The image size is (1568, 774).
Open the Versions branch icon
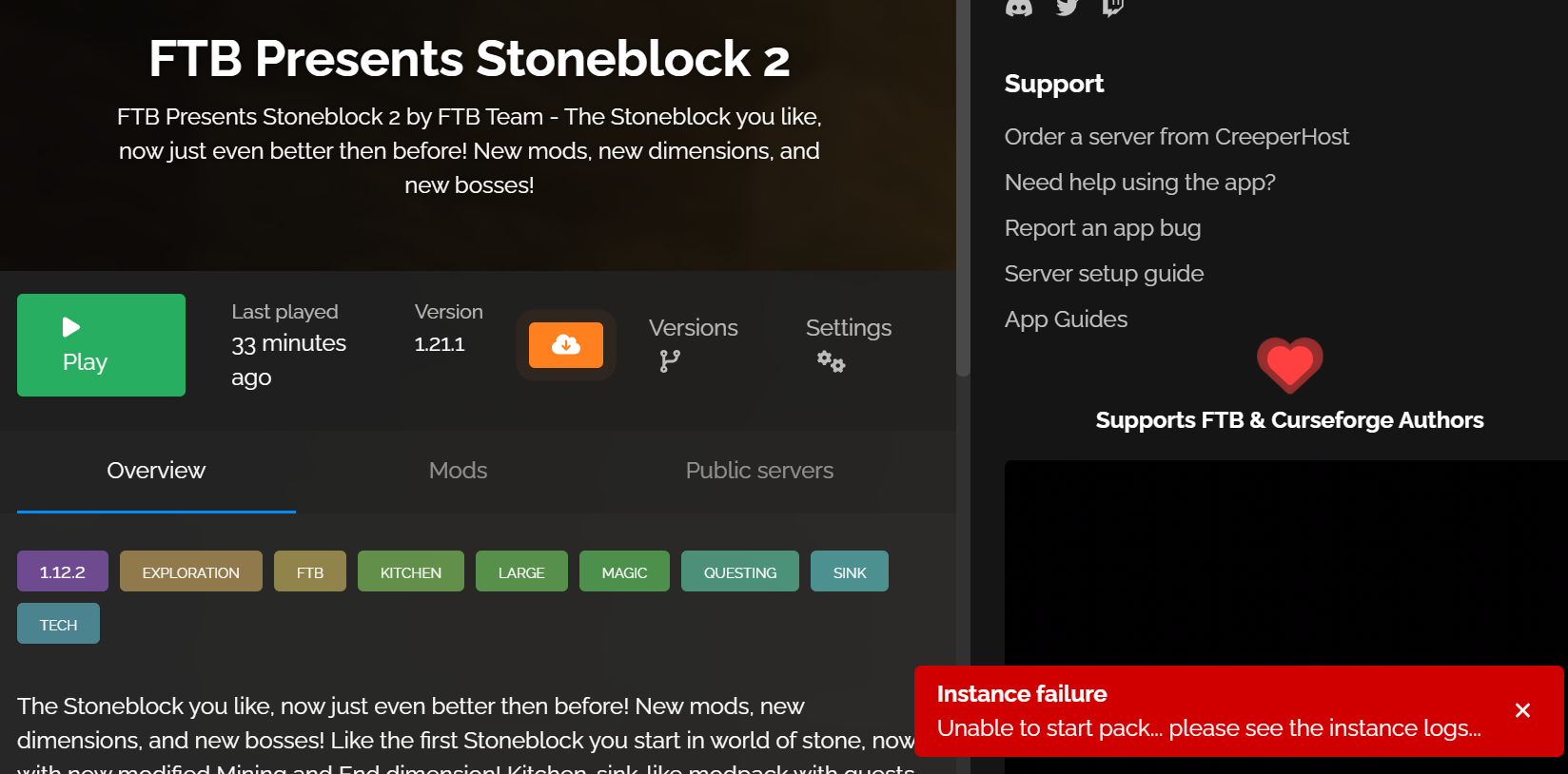[670, 361]
